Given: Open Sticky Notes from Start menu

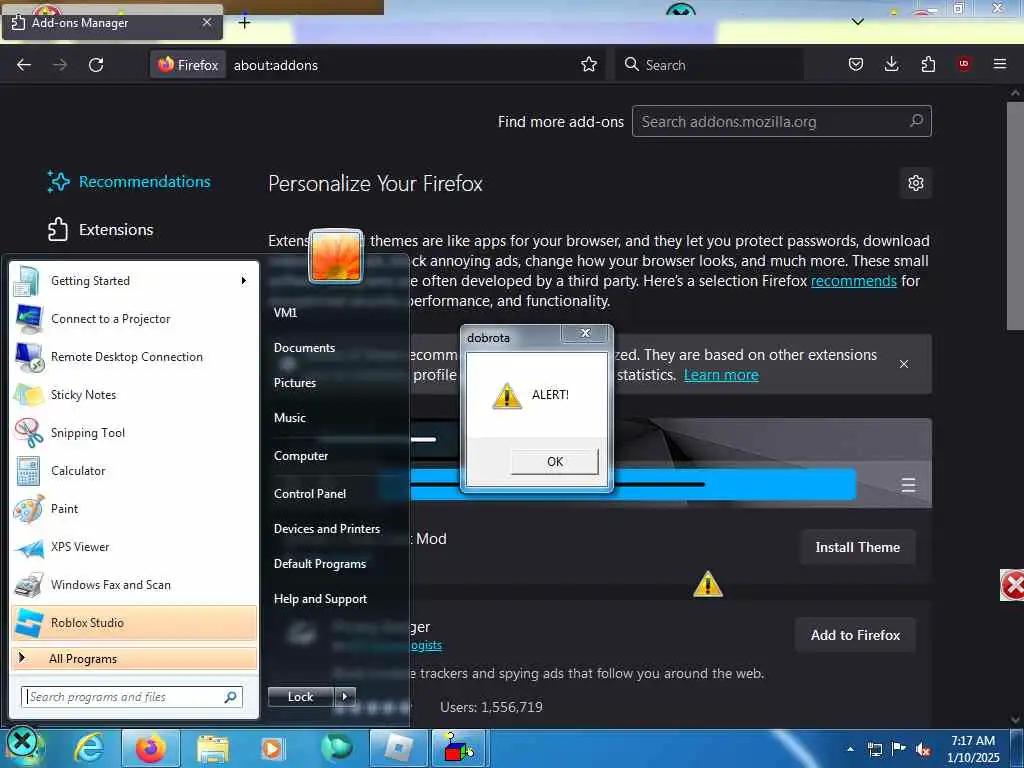Looking at the screenshot, I should [134, 394].
